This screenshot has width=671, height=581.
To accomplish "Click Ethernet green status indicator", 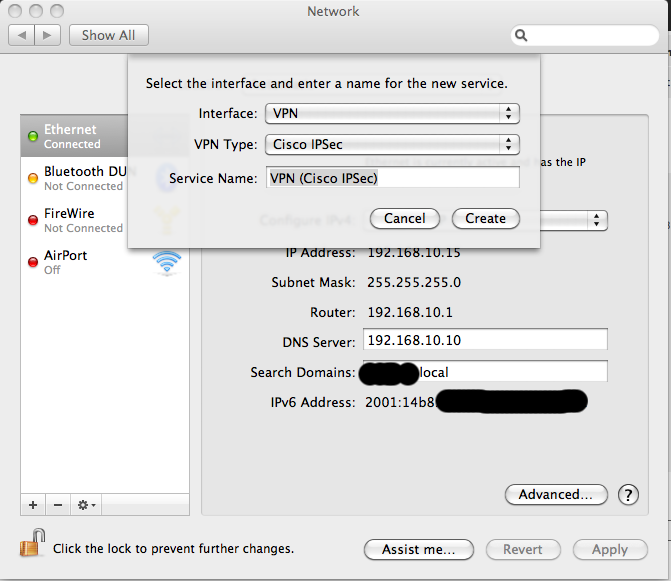I will point(33,136).
